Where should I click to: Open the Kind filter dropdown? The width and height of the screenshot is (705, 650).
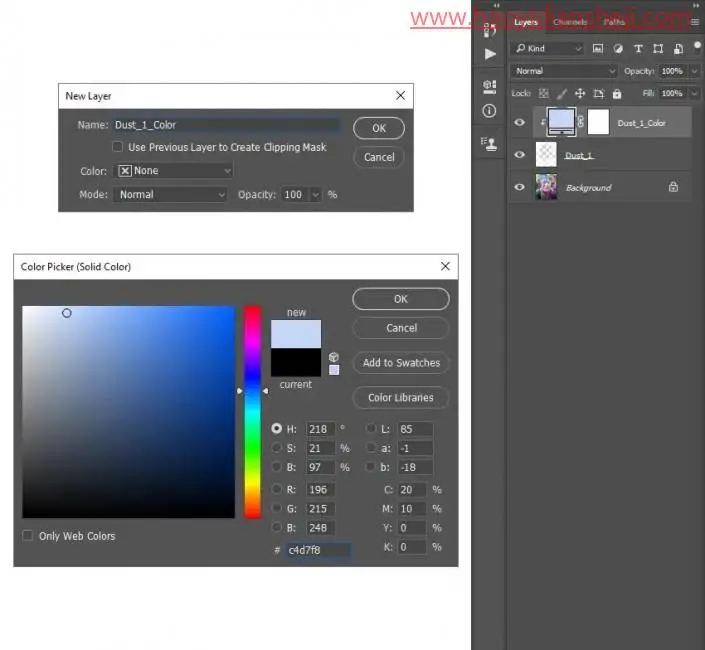tap(547, 49)
